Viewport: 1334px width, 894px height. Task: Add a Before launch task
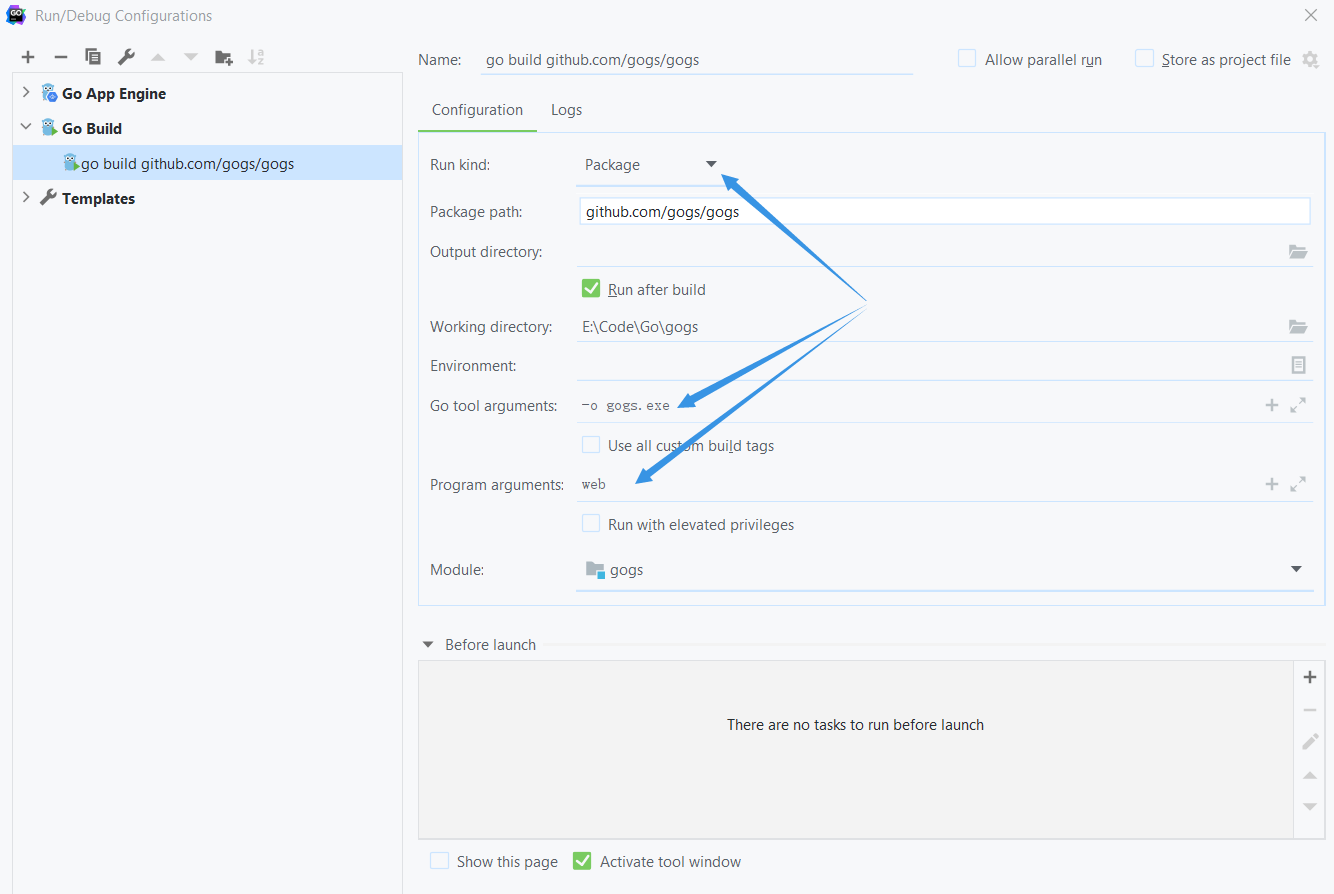tap(1310, 677)
